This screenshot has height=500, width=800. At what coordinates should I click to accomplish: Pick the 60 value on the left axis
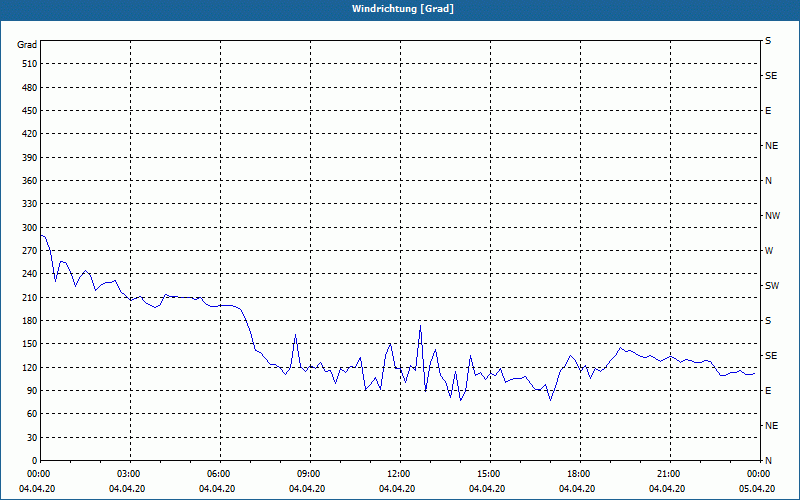tap(32, 414)
